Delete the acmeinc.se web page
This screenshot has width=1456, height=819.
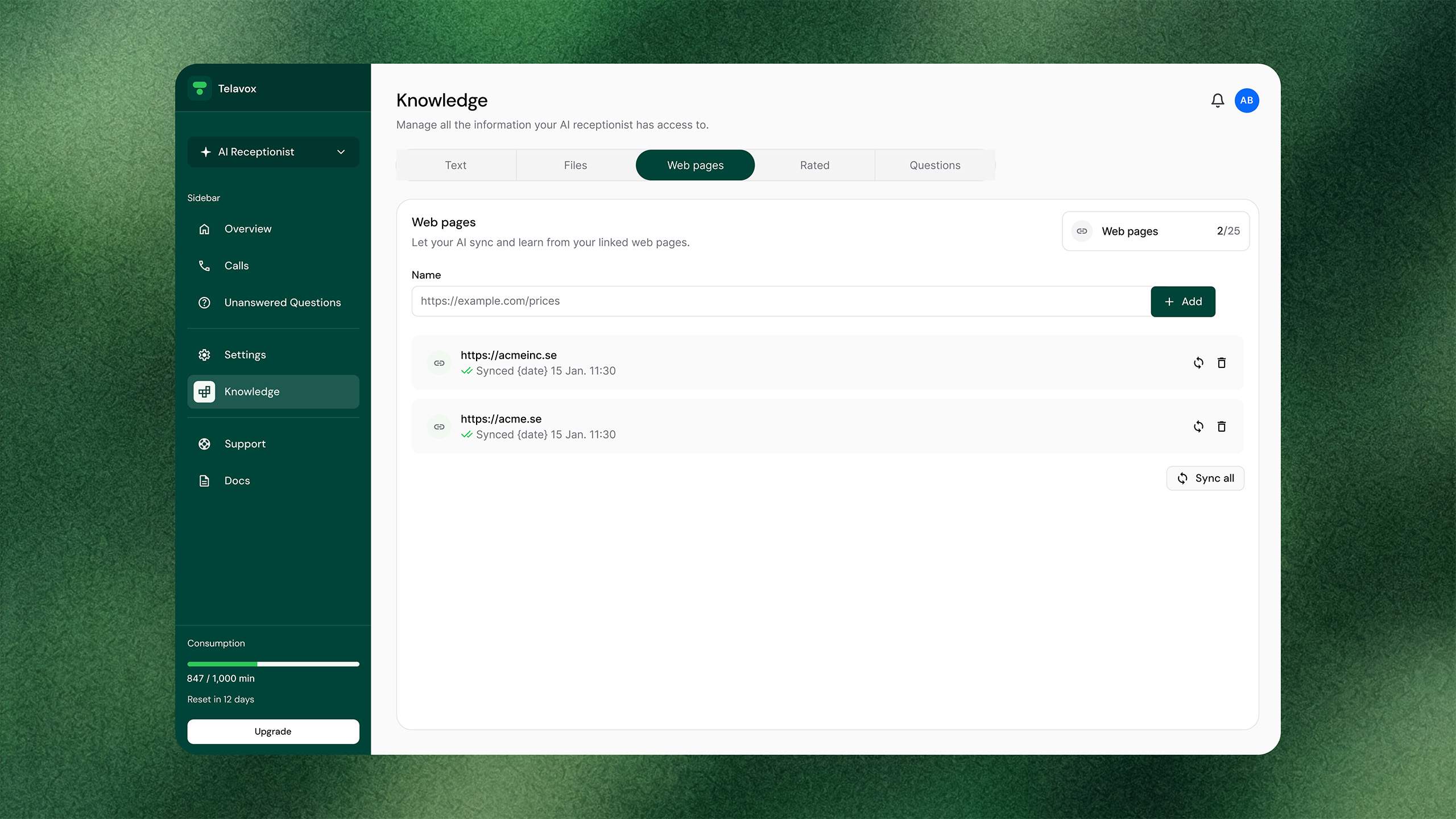coord(1221,363)
